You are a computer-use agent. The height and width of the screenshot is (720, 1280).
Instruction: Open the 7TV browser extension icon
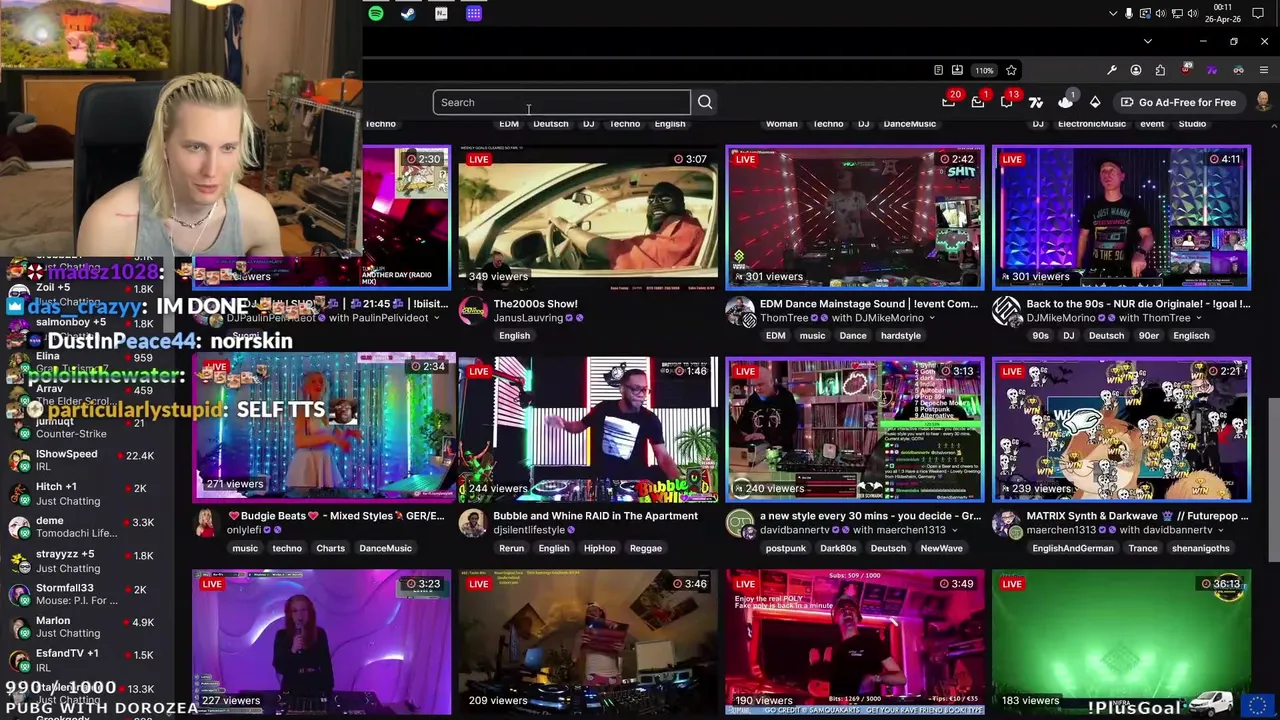coord(1212,70)
